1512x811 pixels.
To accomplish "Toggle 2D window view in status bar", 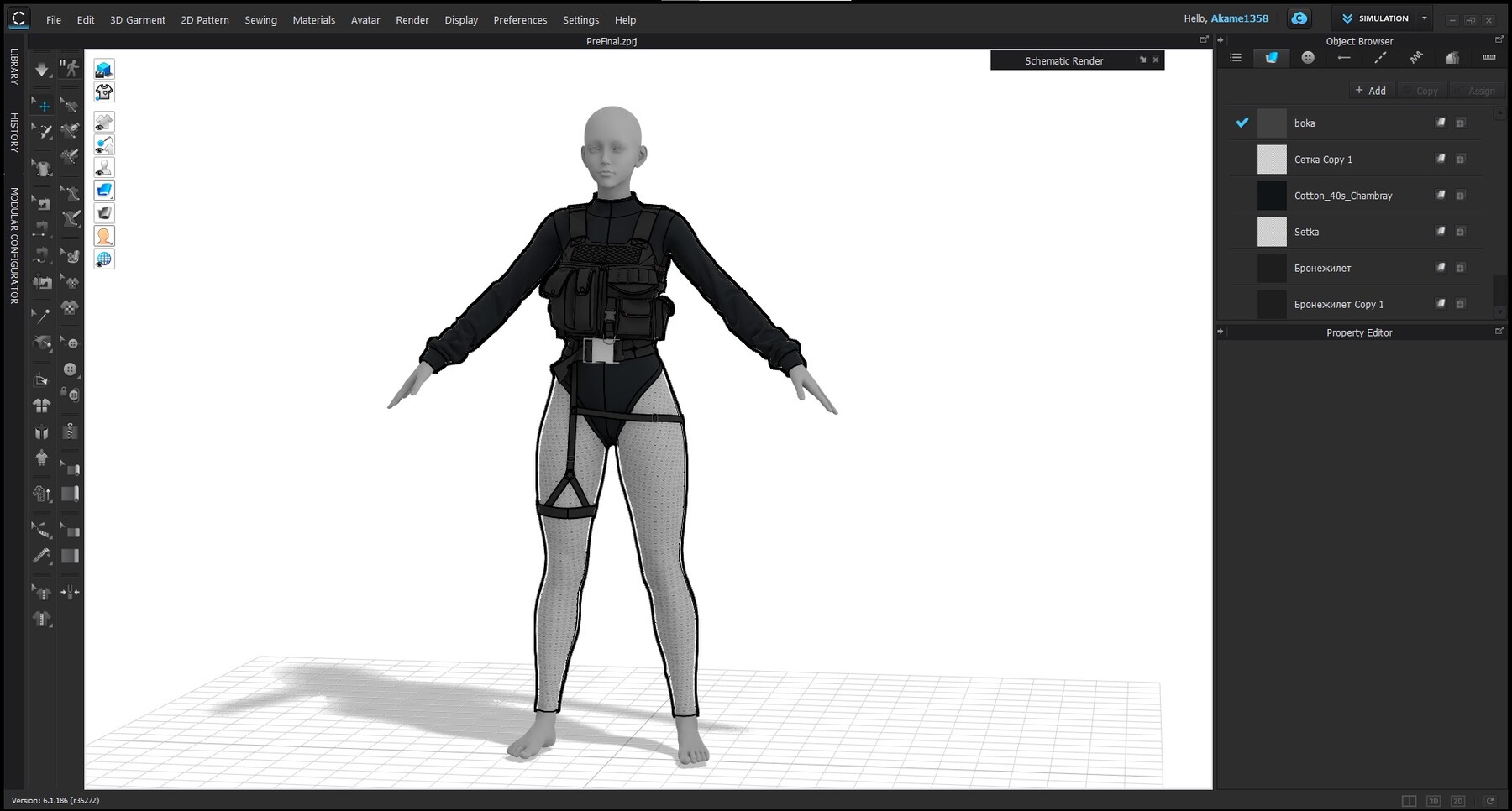I will (1457, 801).
